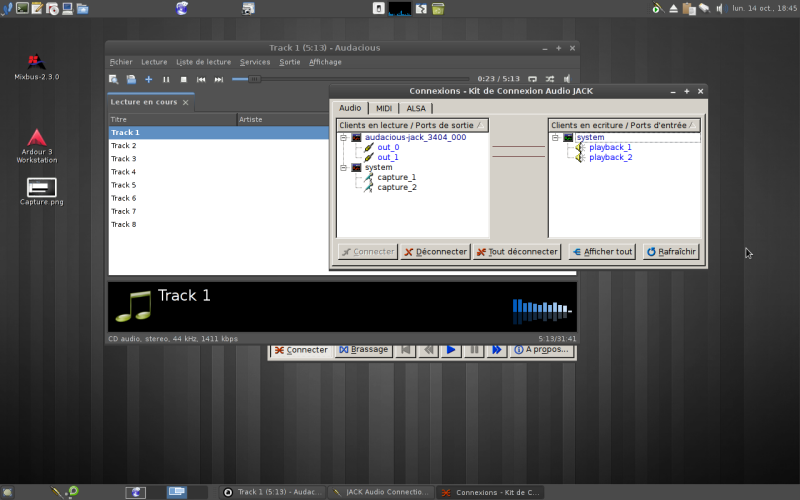Open A propos in JACK control
The image size is (800, 500).
(541, 350)
